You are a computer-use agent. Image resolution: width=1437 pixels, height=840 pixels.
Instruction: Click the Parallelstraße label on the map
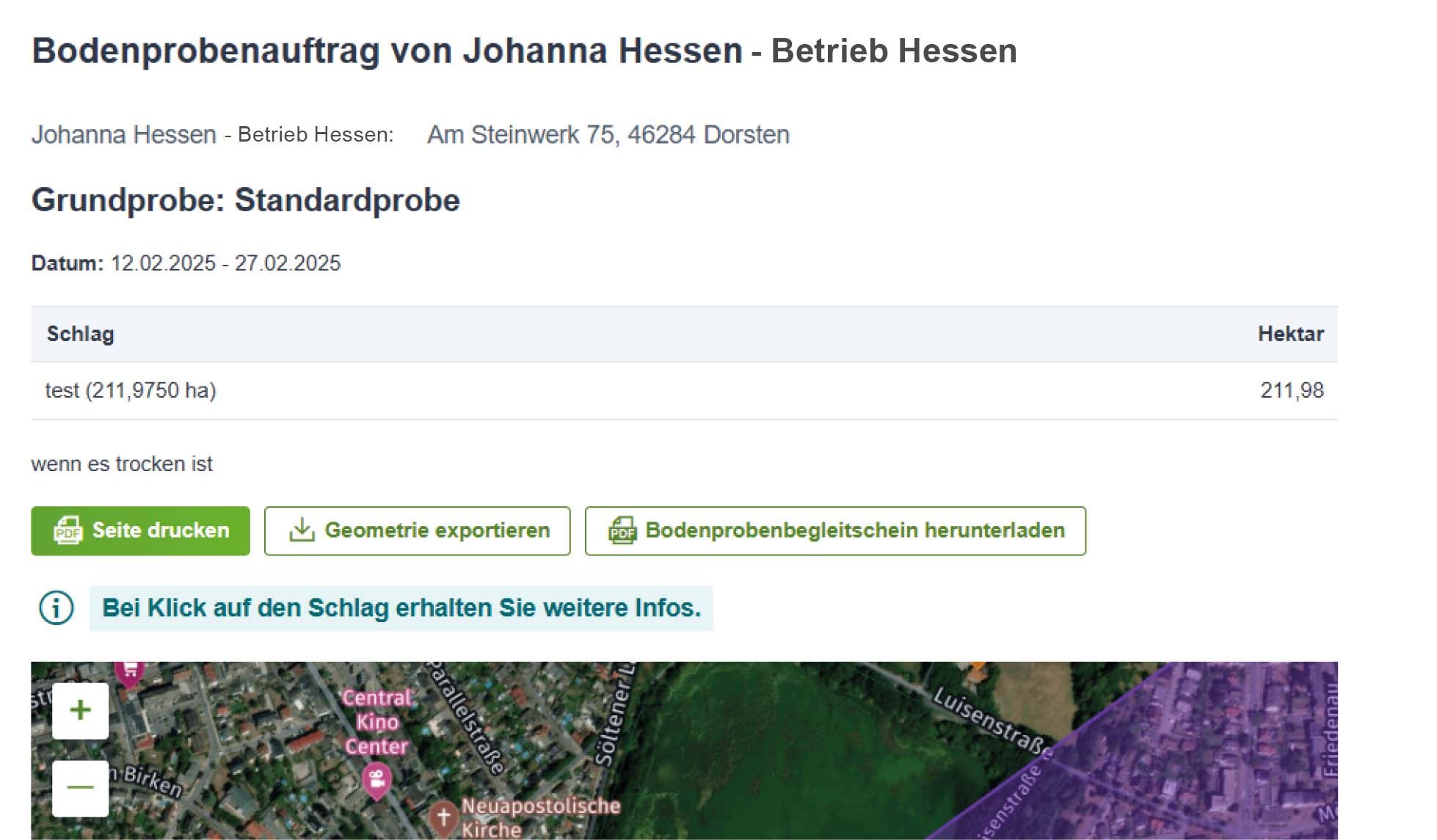(465, 719)
